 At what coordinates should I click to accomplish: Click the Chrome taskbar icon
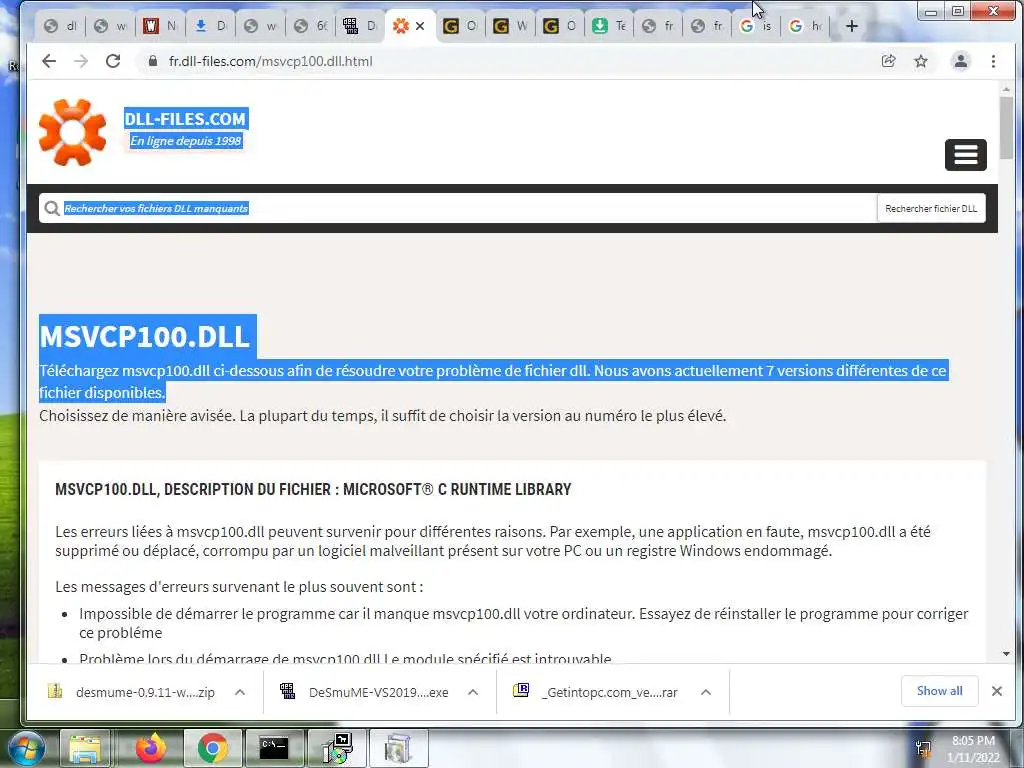[x=212, y=748]
